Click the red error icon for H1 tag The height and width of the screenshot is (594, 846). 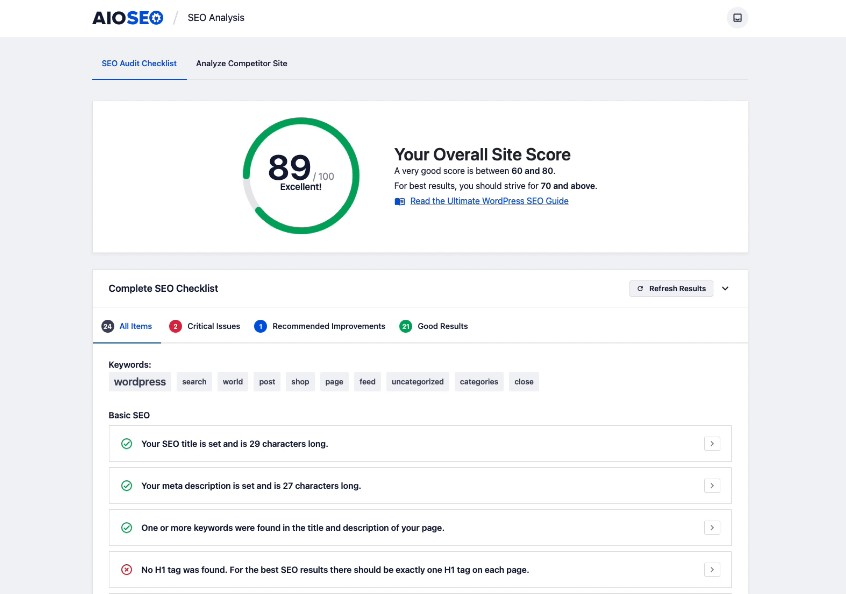coord(126,570)
